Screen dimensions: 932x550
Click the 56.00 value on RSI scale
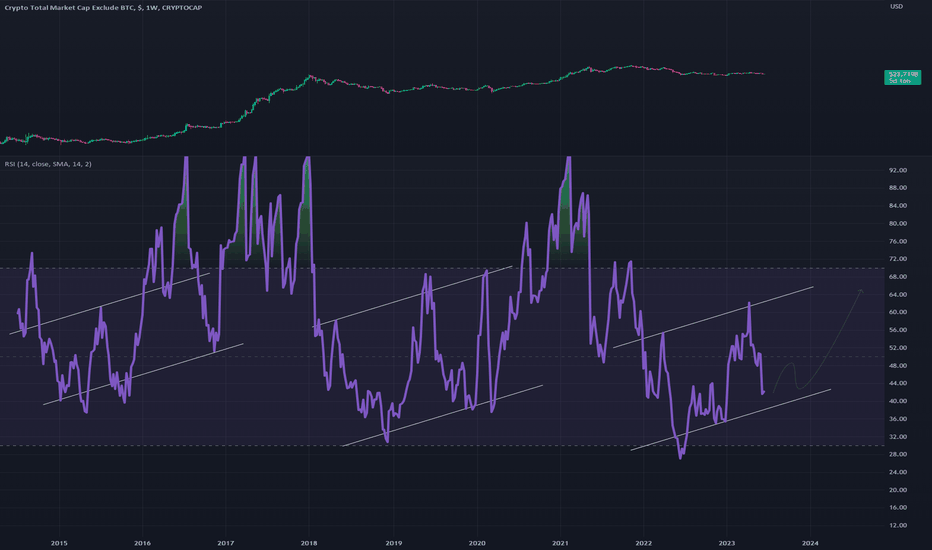pyautogui.click(x=898, y=330)
